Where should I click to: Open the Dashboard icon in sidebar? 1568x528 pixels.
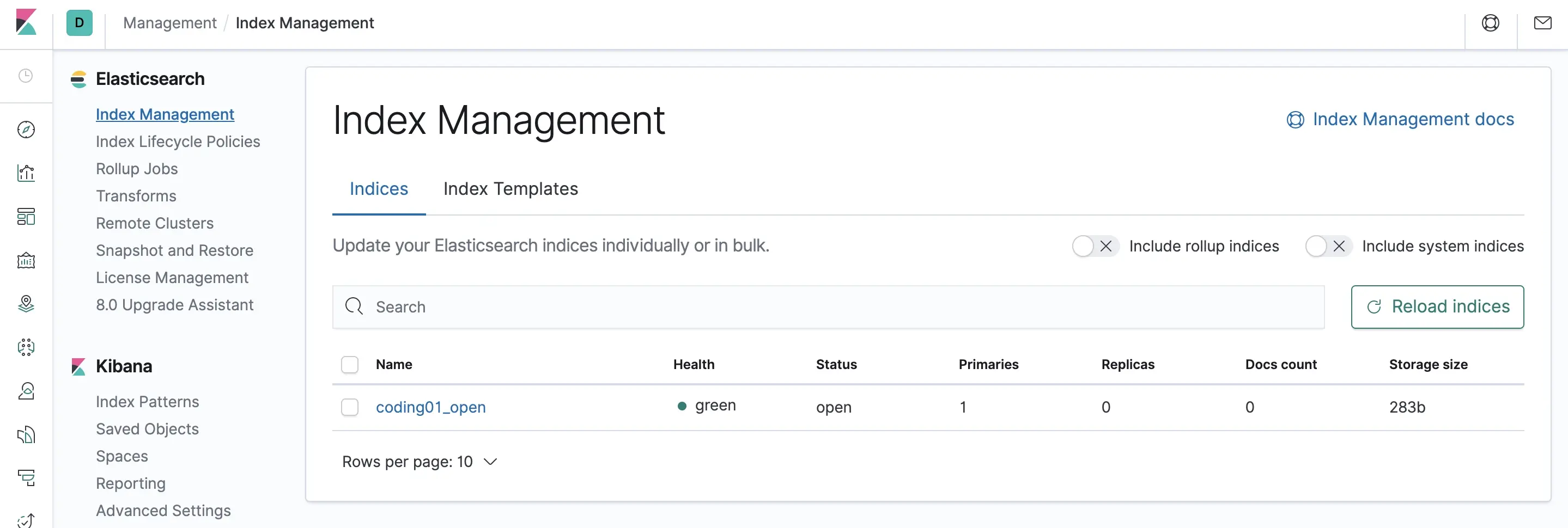pyautogui.click(x=26, y=217)
